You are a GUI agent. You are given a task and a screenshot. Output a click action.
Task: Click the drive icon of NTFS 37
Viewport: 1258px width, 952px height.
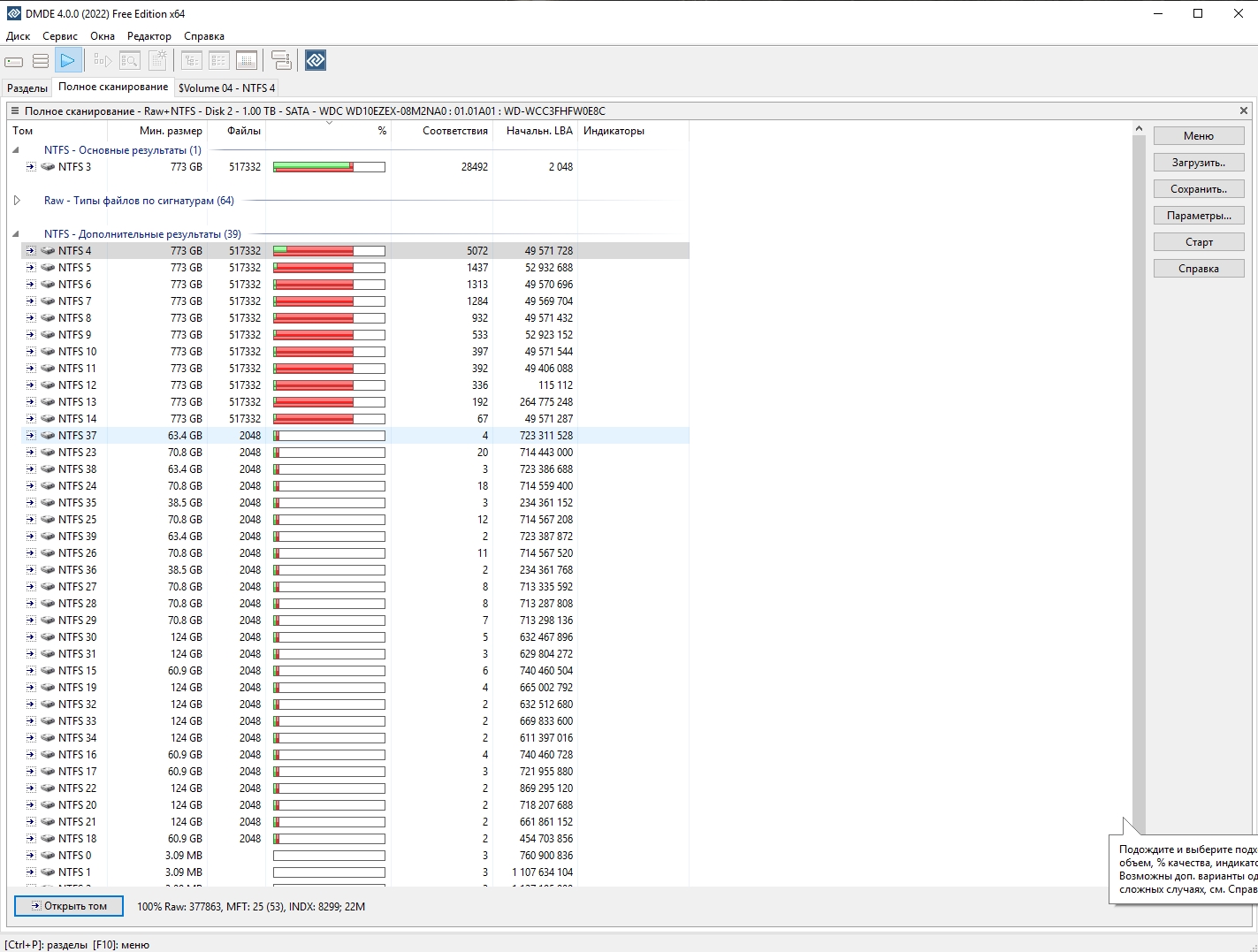[x=48, y=436]
